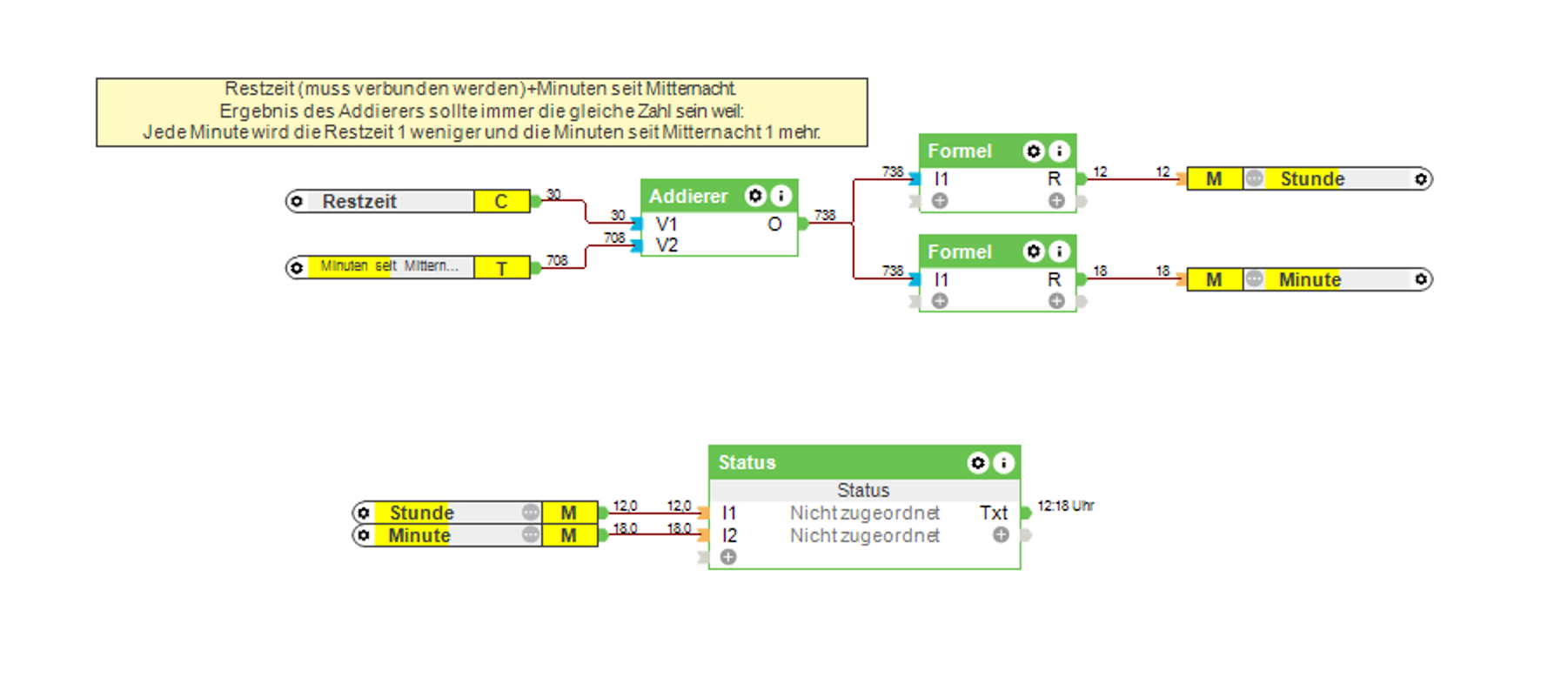Click R output on Formel block feeding Minute
The image size is (1568, 691).
pyautogui.click(x=1054, y=279)
